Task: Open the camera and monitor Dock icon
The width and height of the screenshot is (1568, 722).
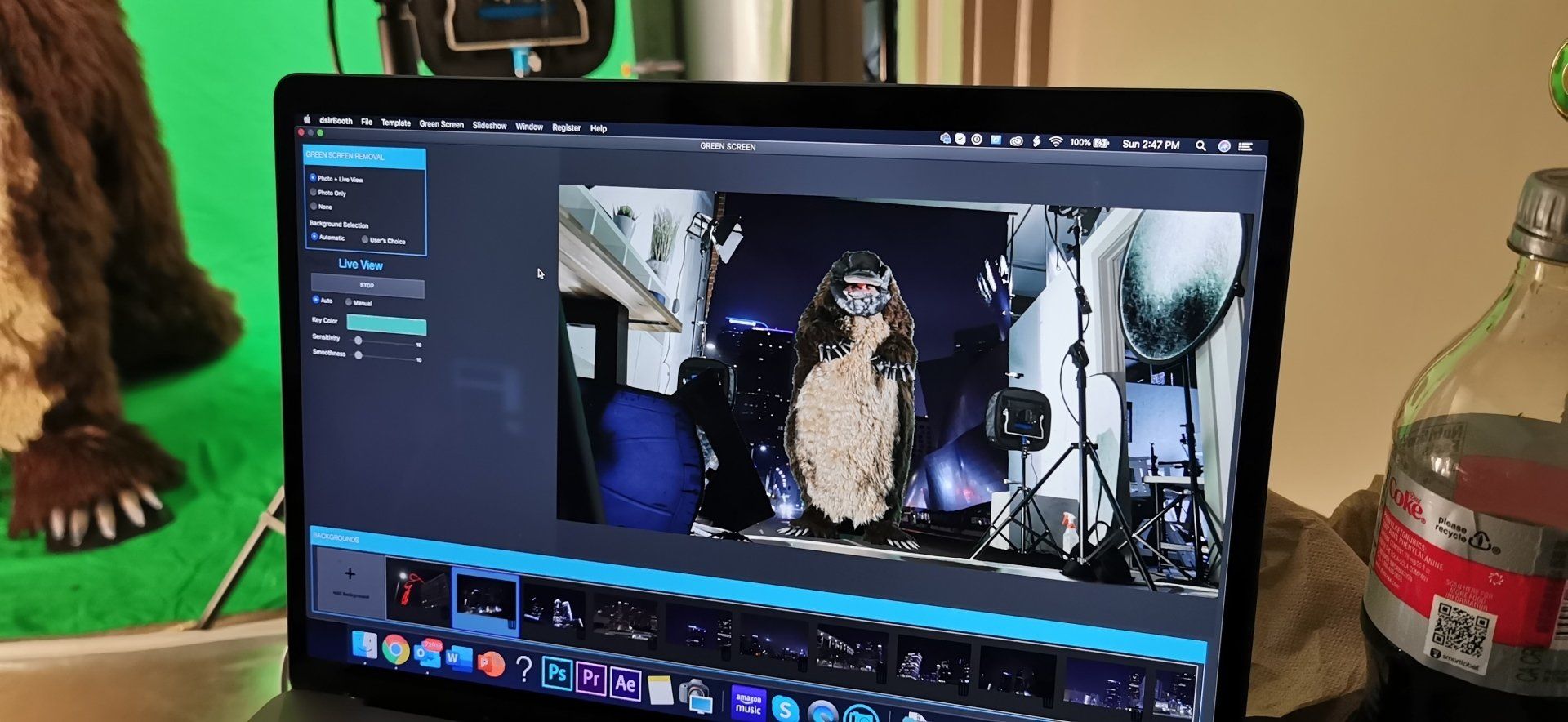Action: (696, 696)
